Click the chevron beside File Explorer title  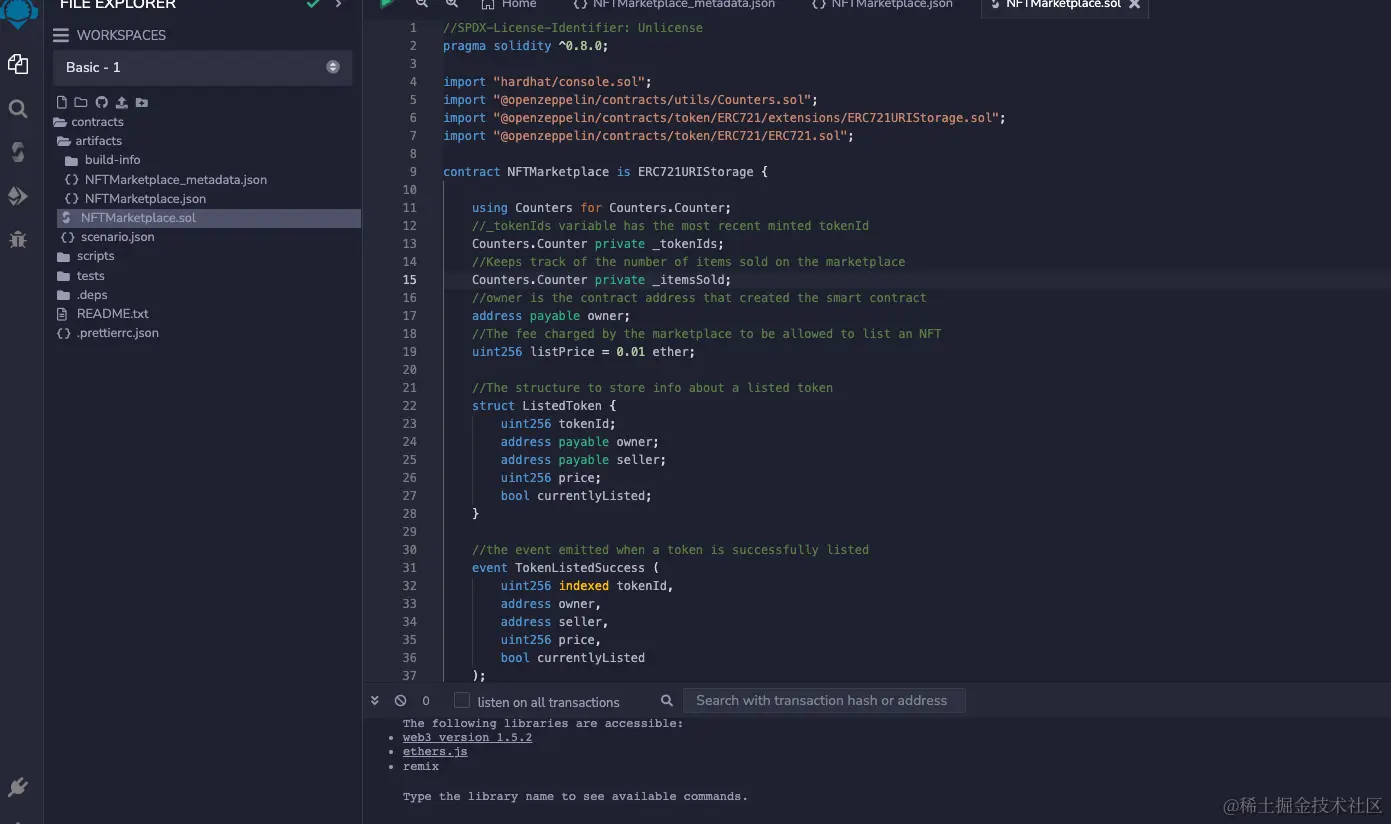point(339,5)
